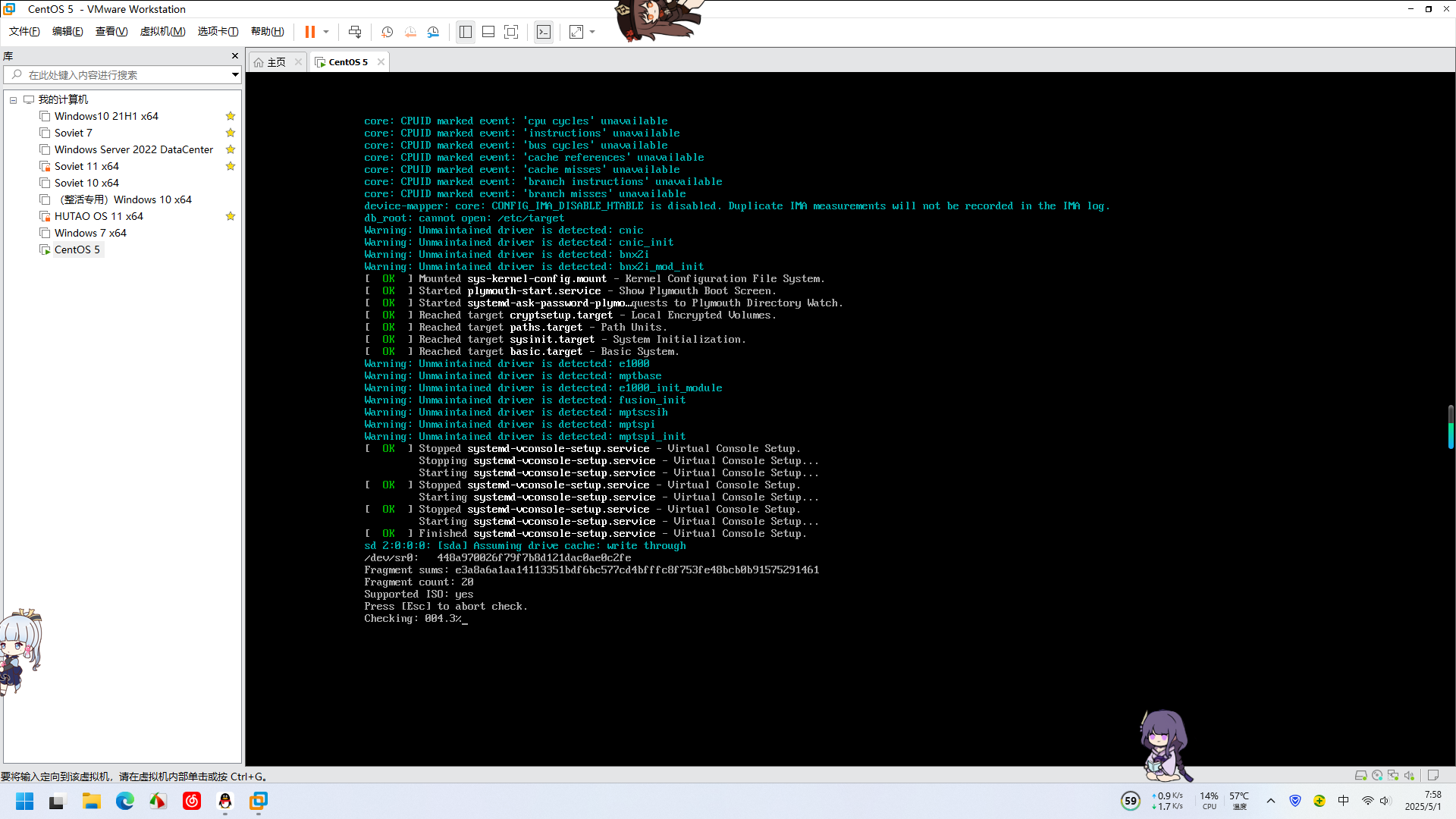Open the stretch mode dropdown arrow
Screen dimensions: 1456x819
592,32
